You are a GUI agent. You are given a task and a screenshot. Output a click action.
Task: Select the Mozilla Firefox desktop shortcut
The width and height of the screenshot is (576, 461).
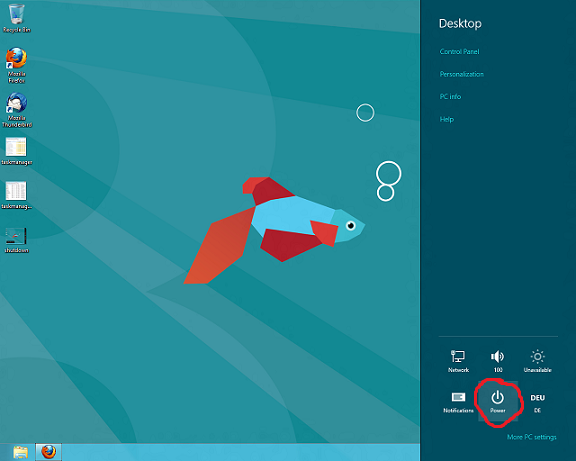pos(17,65)
